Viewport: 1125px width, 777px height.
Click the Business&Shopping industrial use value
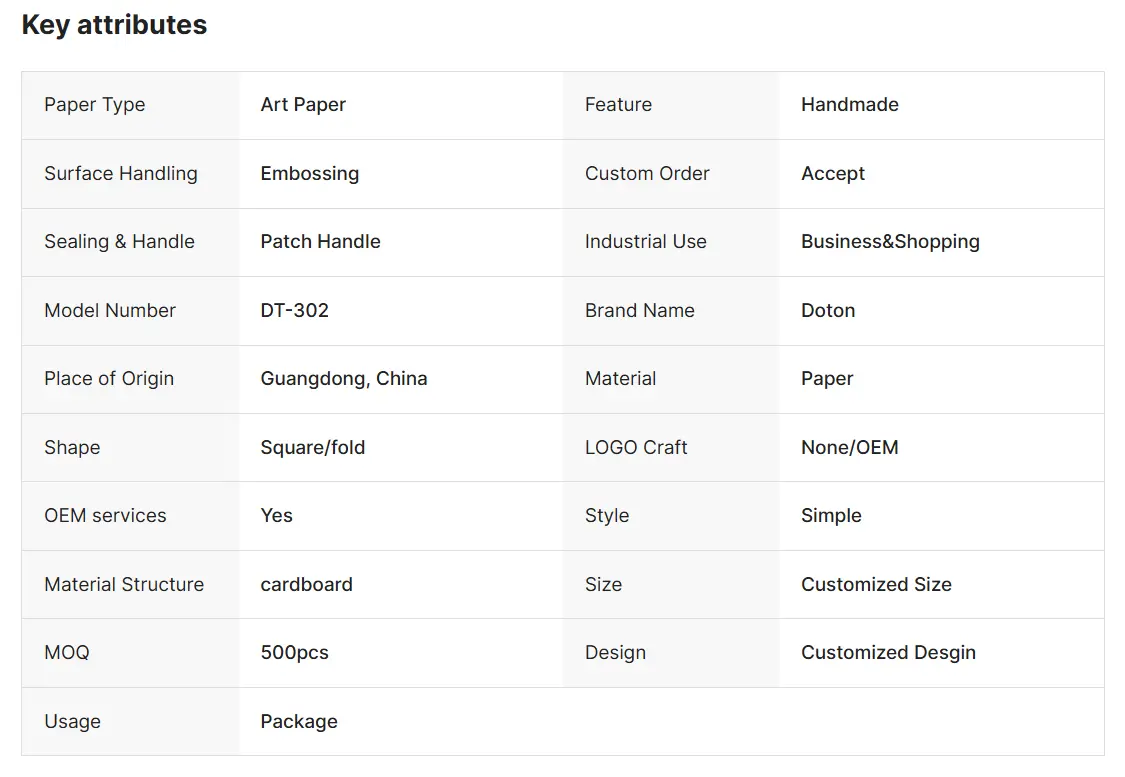(x=890, y=242)
